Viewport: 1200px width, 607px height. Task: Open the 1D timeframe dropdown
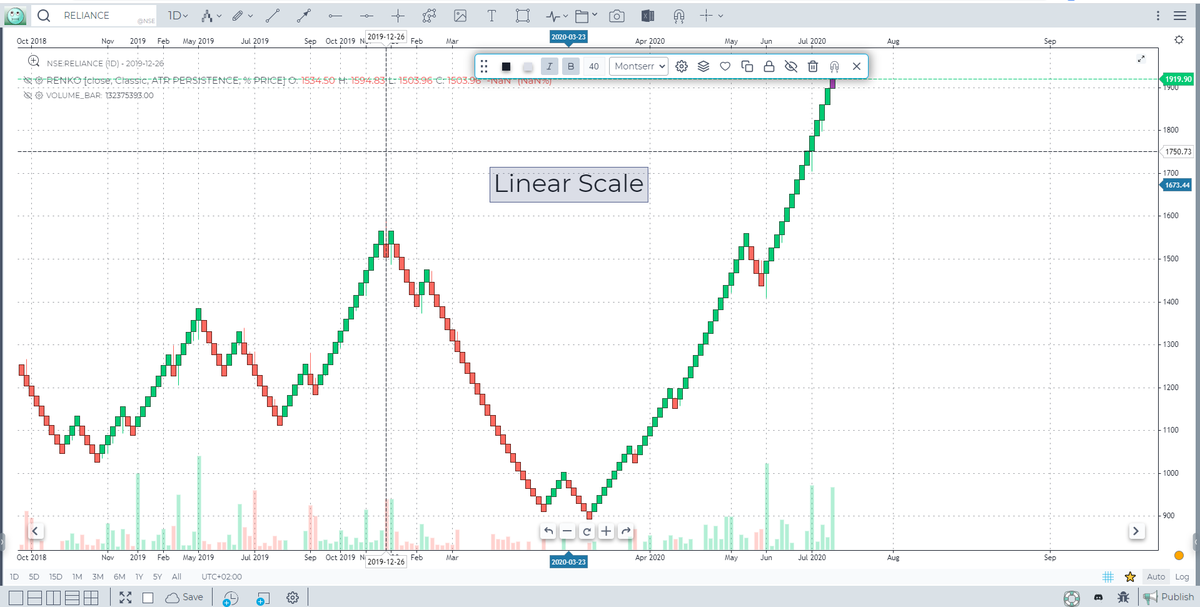pos(178,16)
